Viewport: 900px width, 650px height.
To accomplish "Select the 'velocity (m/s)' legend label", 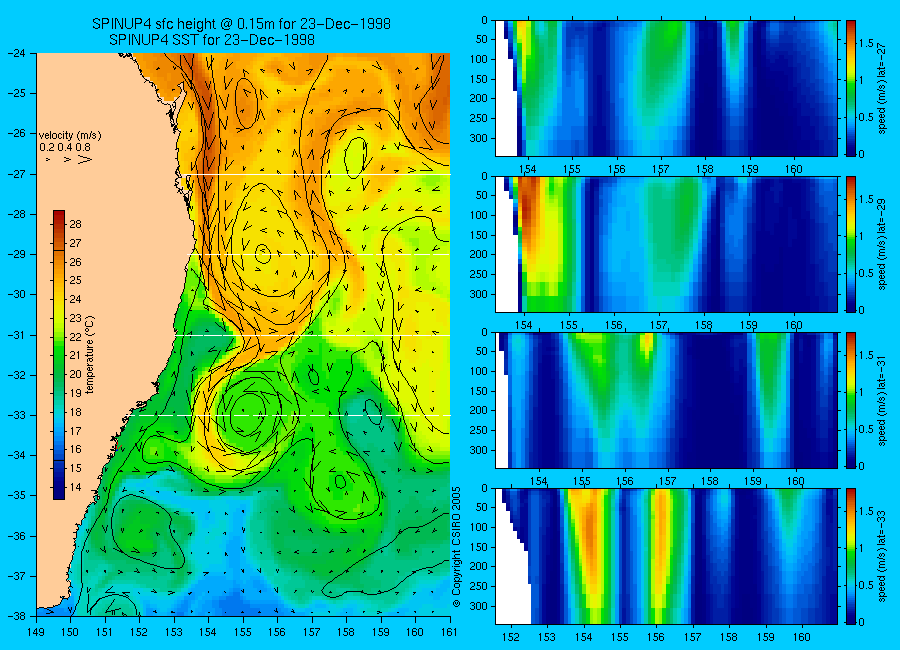I will (70, 136).
